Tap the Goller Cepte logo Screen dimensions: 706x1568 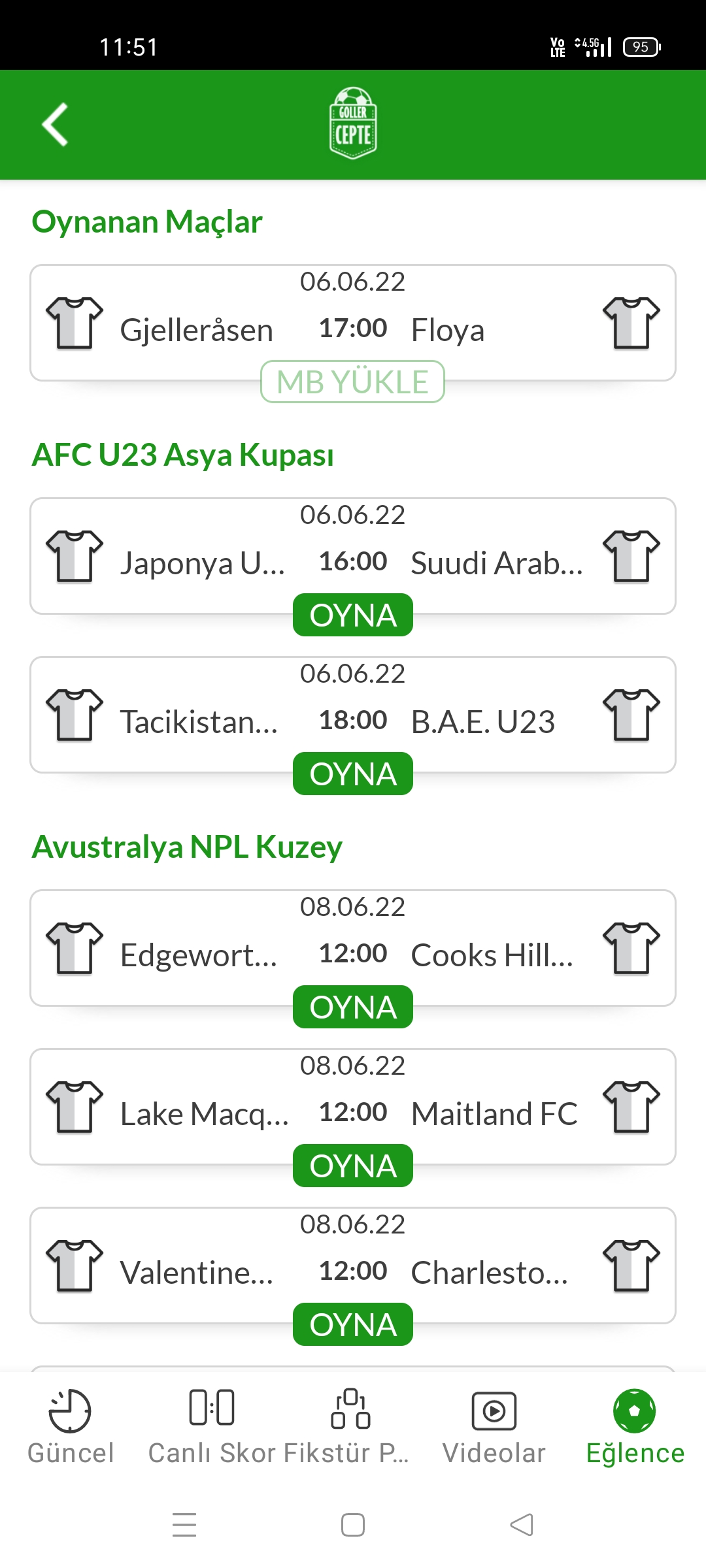[x=353, y=123]
